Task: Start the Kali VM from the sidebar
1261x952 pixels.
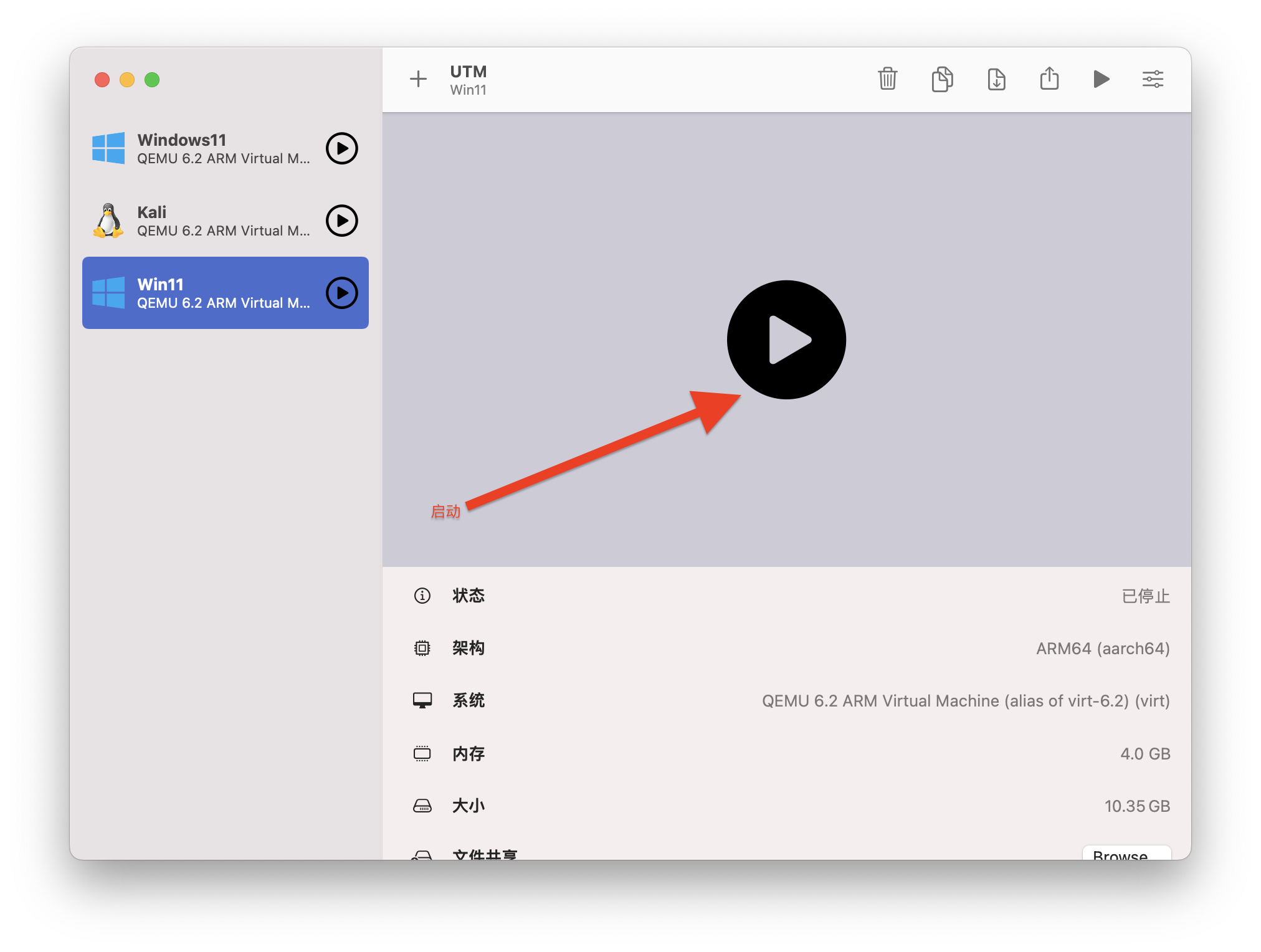Action: (x=341, y=221)
